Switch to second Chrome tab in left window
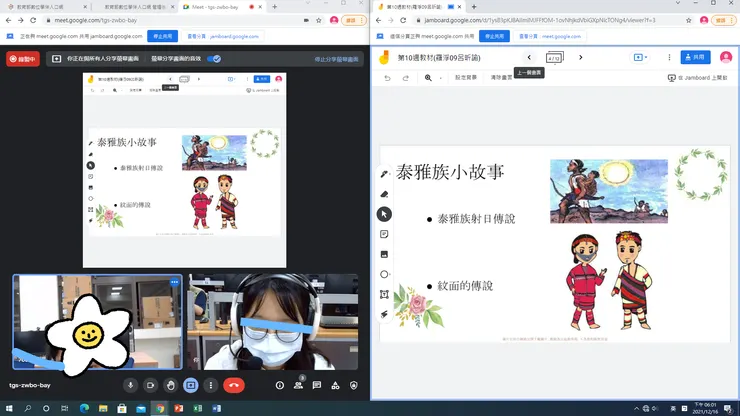 coord(135,7)
